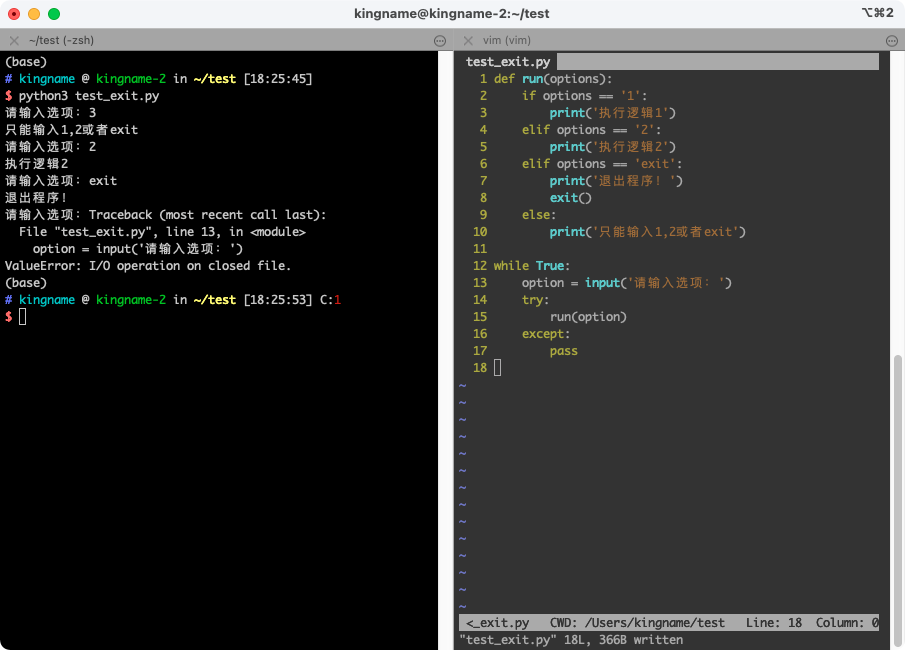Click the 'python3 test_exit.py' command line
The image size is (905, 650).
[x=89, y=96]
